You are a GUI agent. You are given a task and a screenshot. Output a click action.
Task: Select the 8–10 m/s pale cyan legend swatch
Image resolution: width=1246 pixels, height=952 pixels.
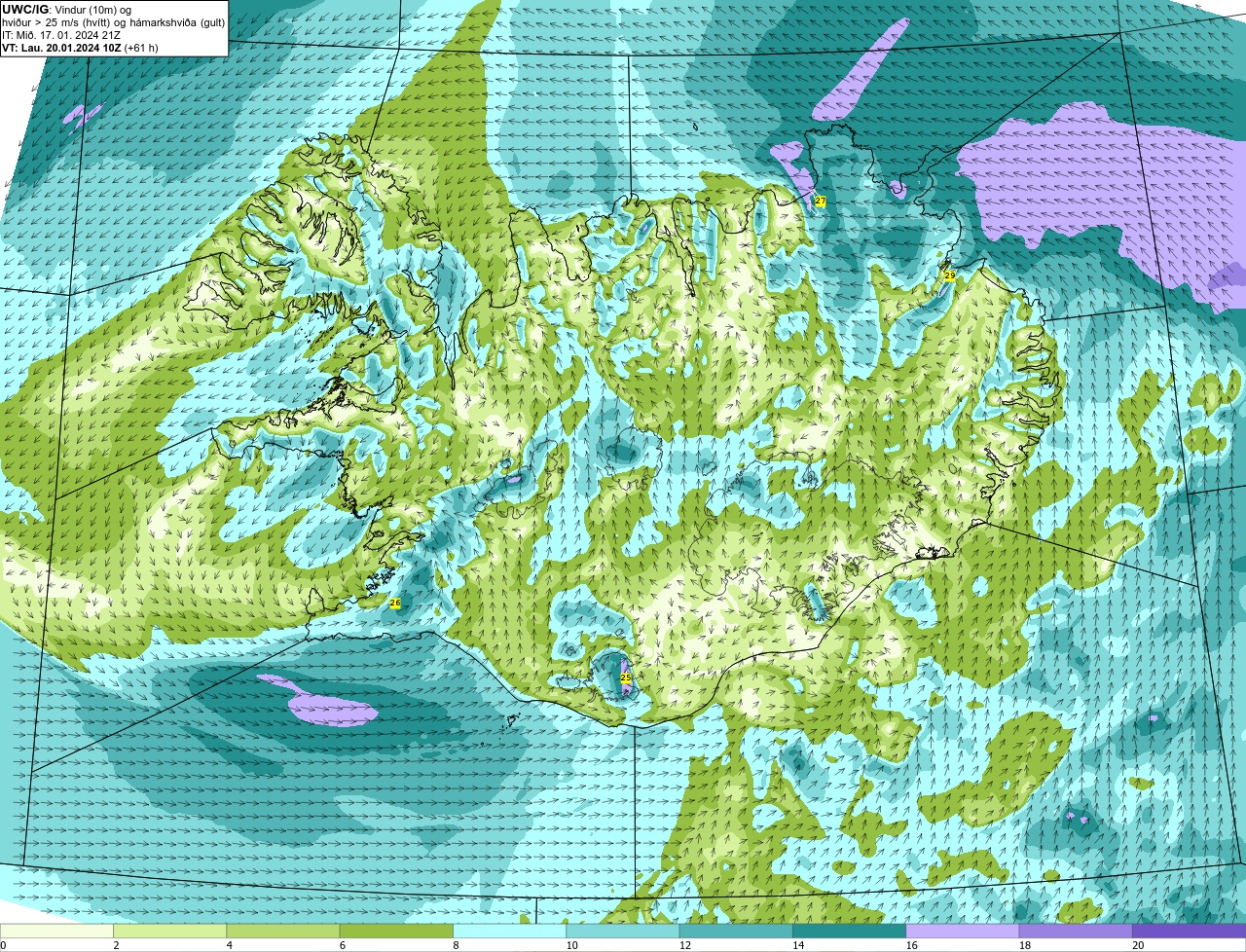point(509,932)
